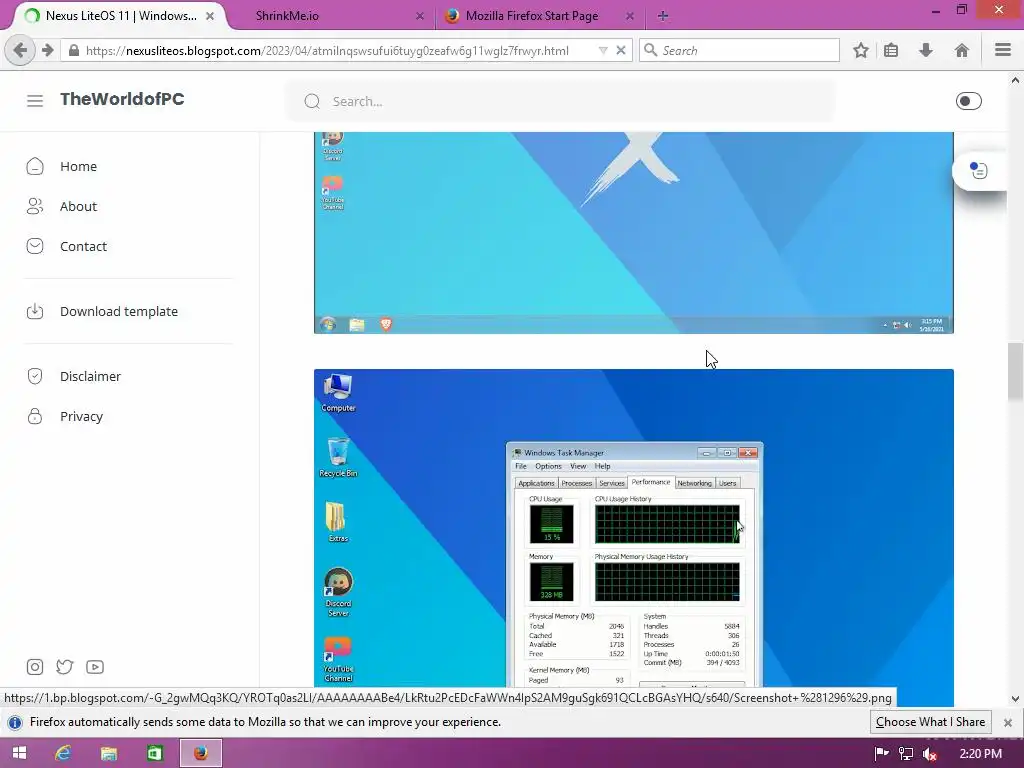Image resolution: width=1024 pixels, height=768 pixels.
Task: Launch Internet Explorer from taskbar
Action: click(x=63, y=754)
